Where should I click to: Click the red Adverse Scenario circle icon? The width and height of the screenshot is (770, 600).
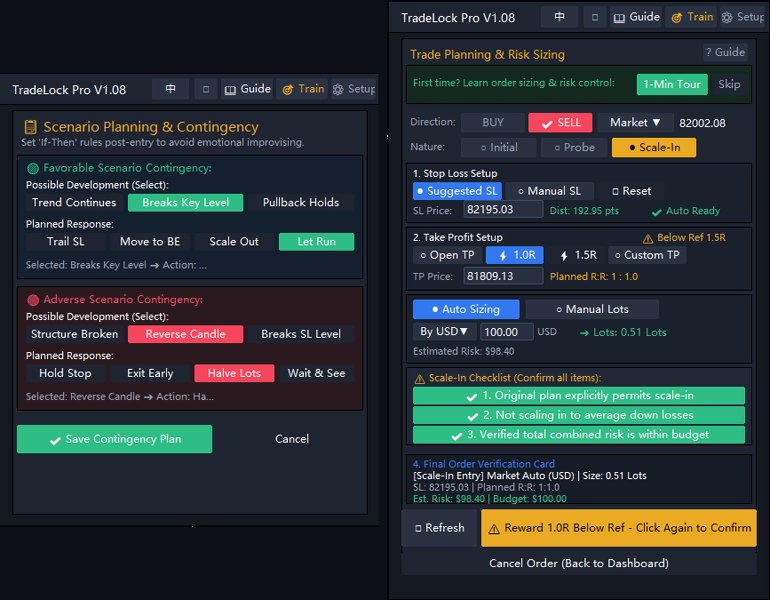(x=33, y=300)
